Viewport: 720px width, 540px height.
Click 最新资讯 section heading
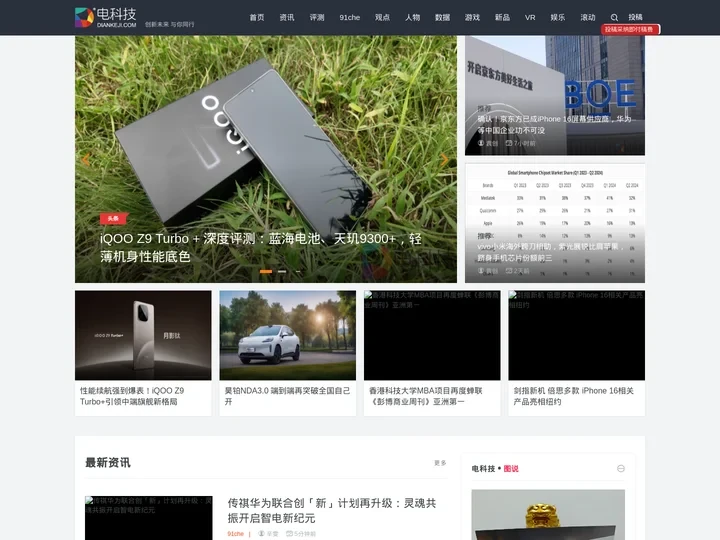[107, 462]
